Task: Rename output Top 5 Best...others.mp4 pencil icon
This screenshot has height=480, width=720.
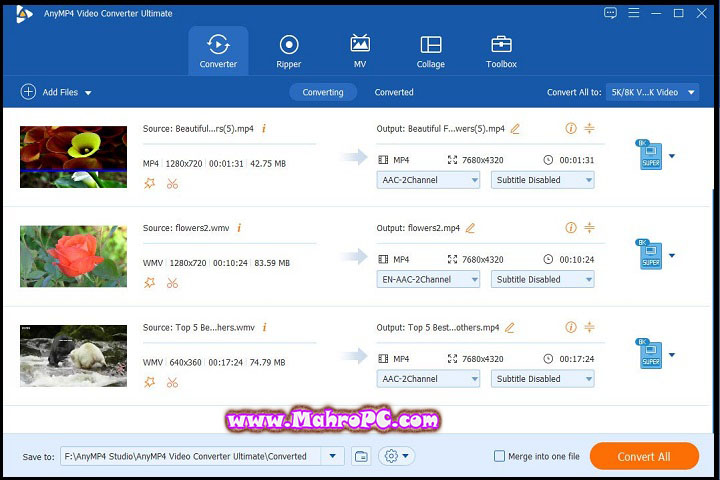Action: point(510,327)
